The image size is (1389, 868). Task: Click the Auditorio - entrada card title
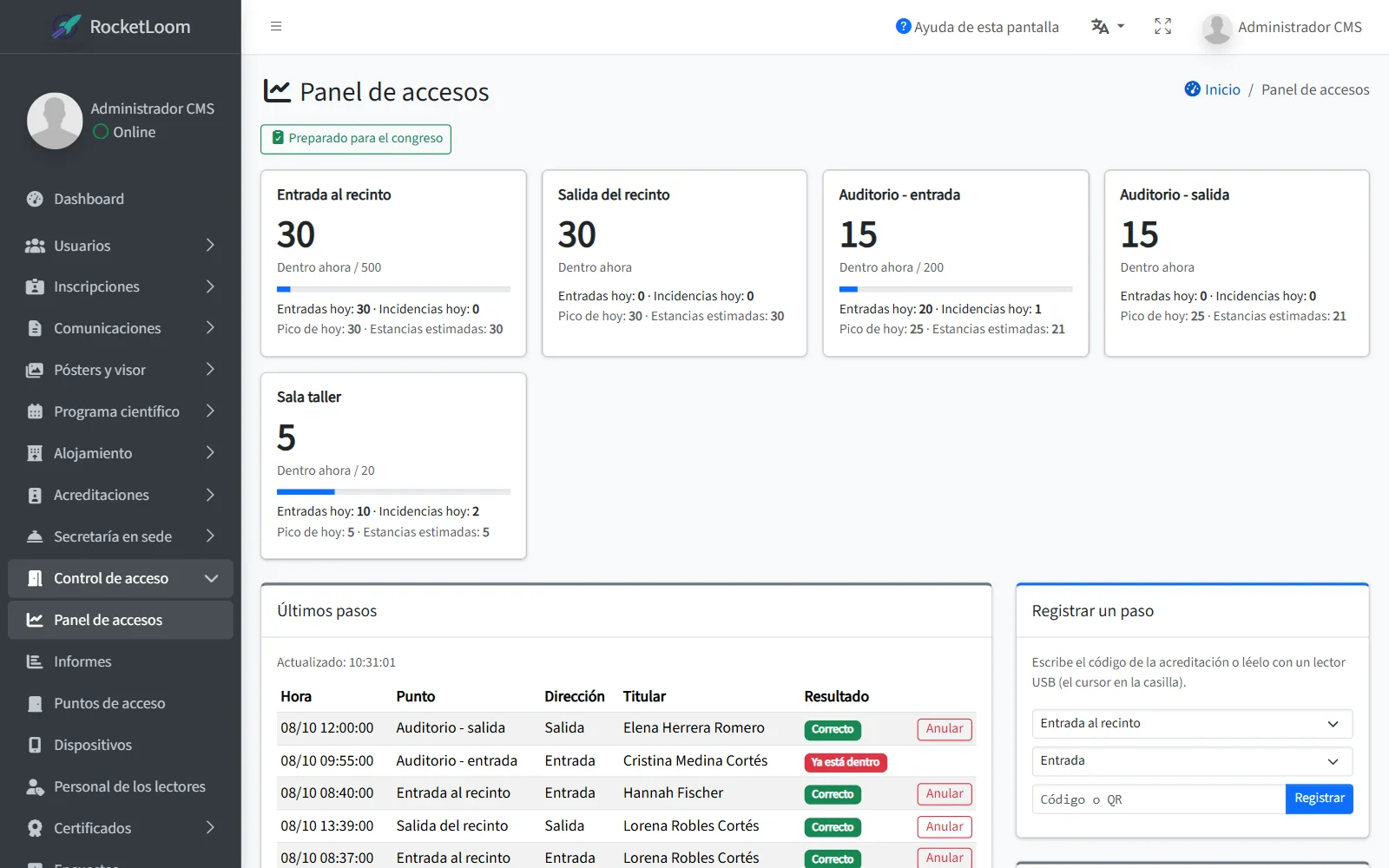pyautogui.click(x=899, y=194)
